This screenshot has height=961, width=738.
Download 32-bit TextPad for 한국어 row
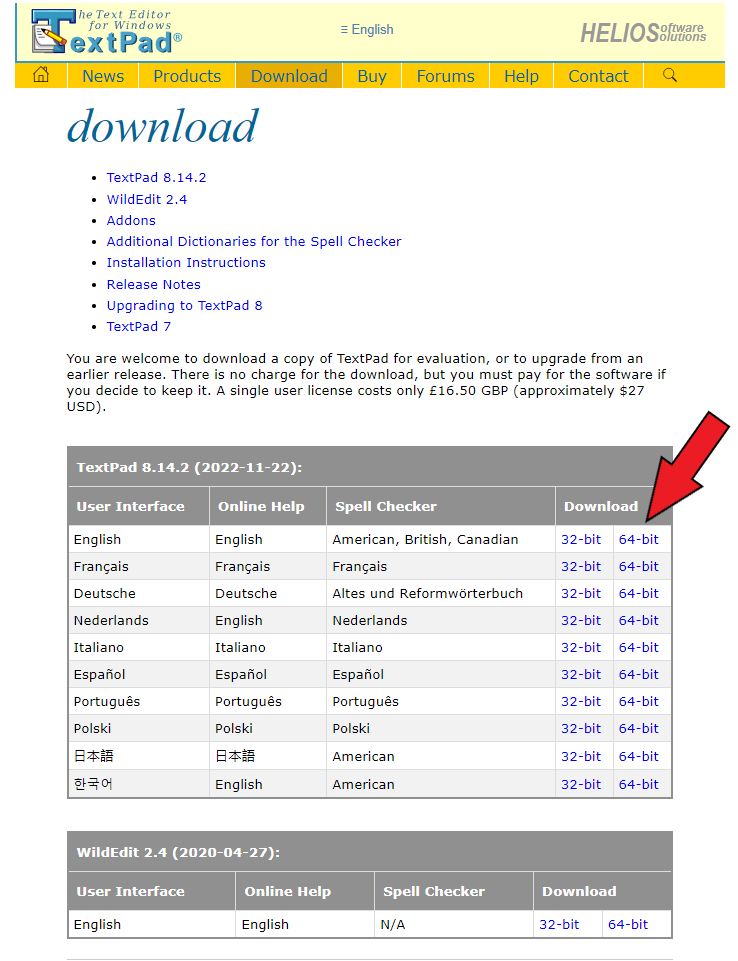(581, 784)
